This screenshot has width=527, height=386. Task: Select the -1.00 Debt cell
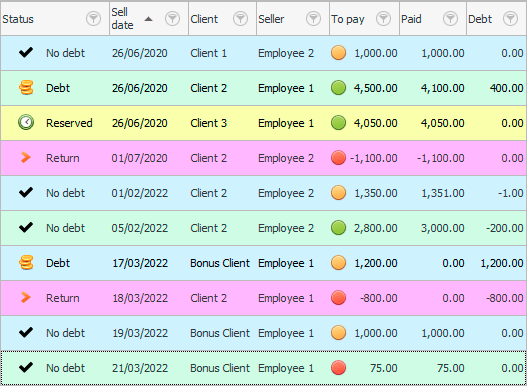click(497, 193)
